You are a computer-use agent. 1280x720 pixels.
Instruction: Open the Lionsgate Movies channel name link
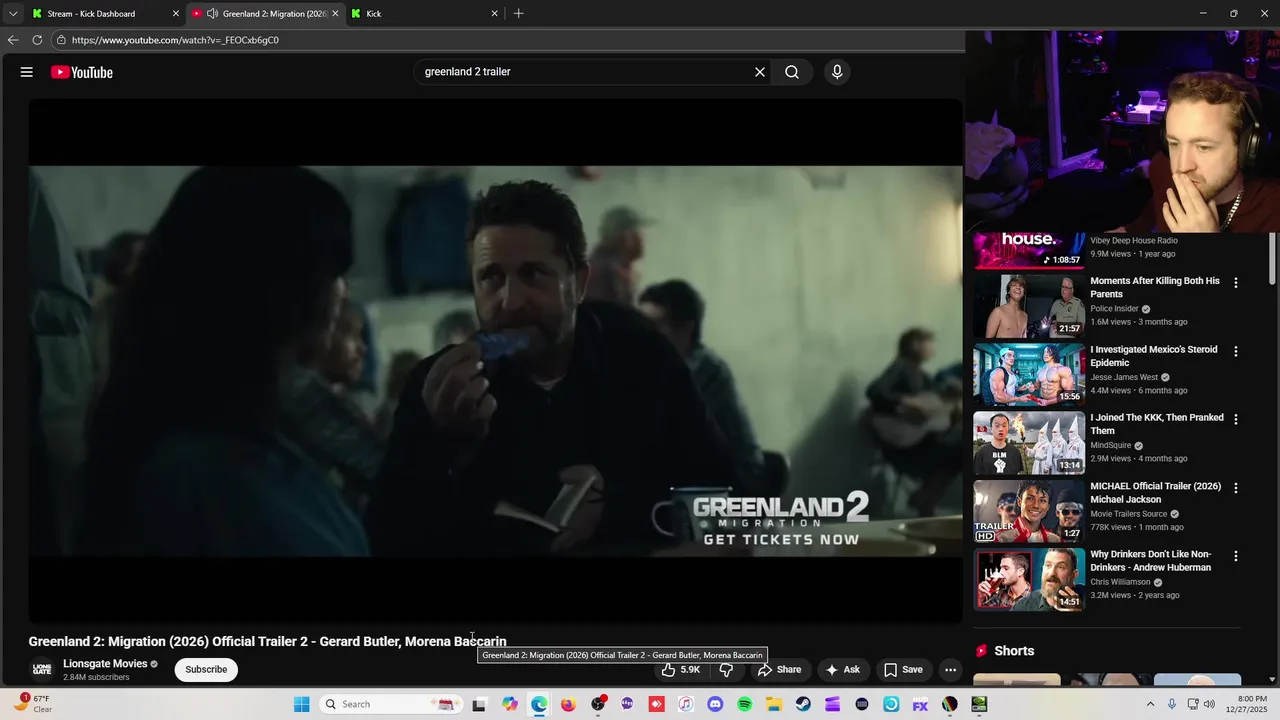105,664
